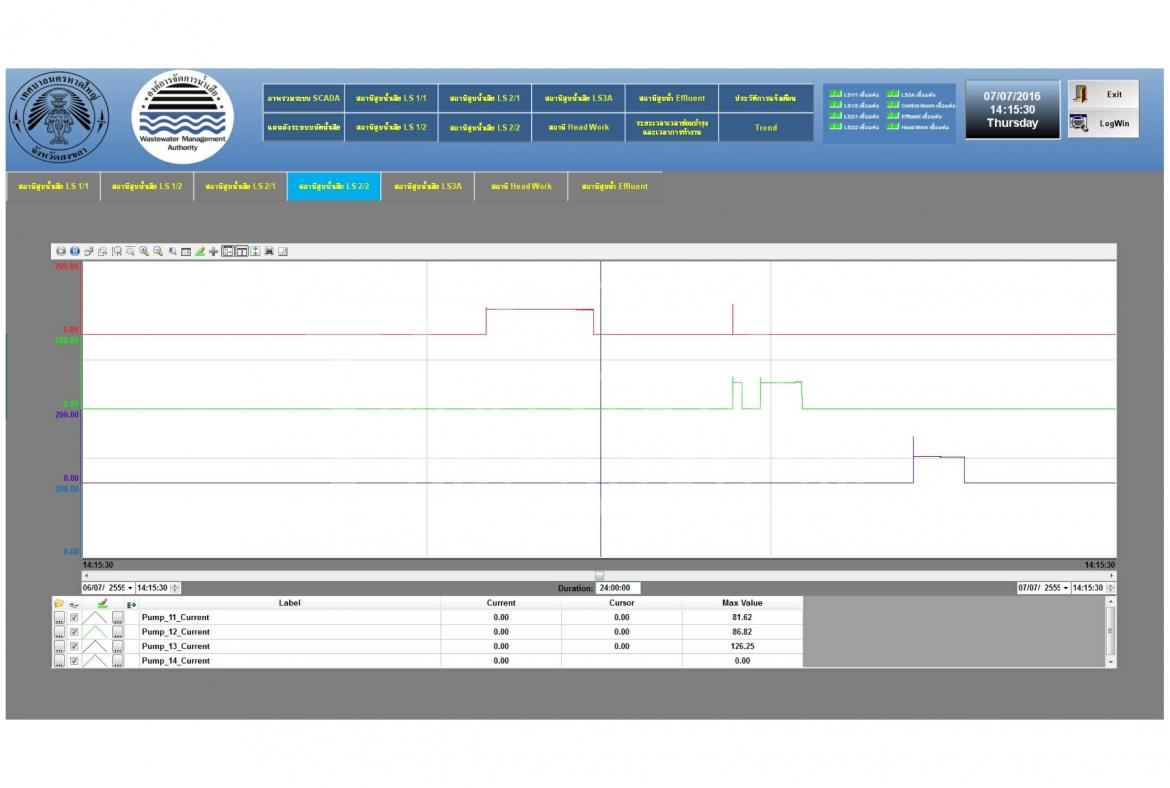Click the pause button in the trend toolbar

coord(74,251)
